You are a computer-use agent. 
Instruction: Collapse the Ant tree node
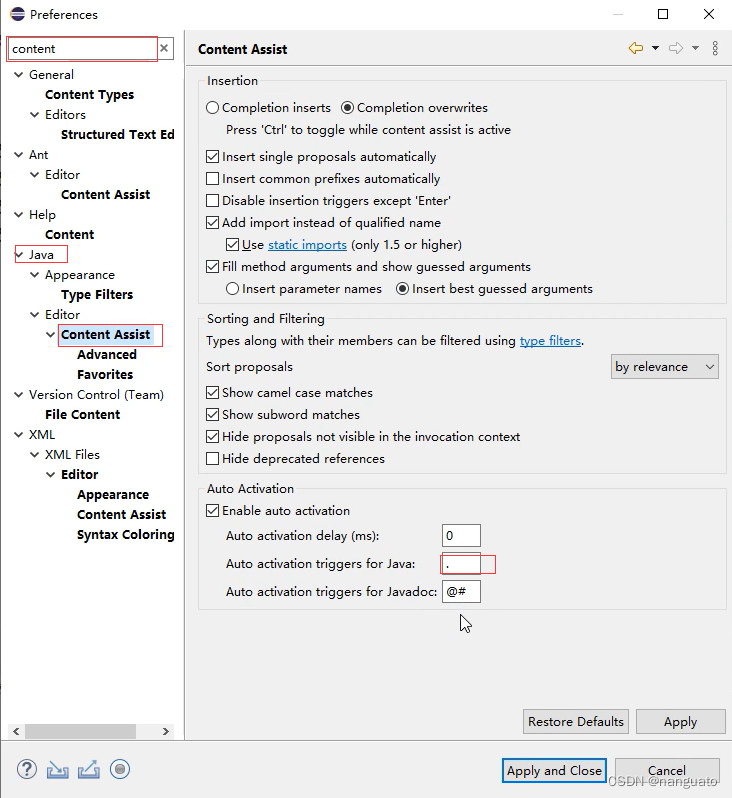(x=19, y=155)
